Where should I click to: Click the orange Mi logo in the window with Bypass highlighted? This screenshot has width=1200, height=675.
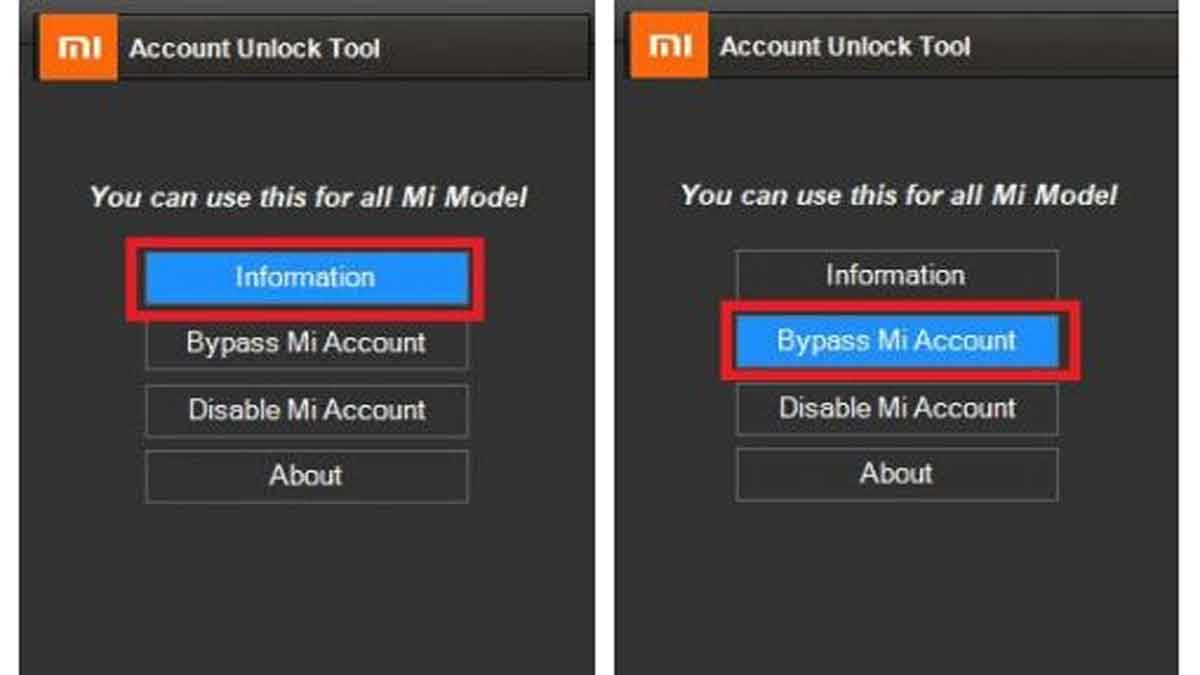[x=669, y=46]
